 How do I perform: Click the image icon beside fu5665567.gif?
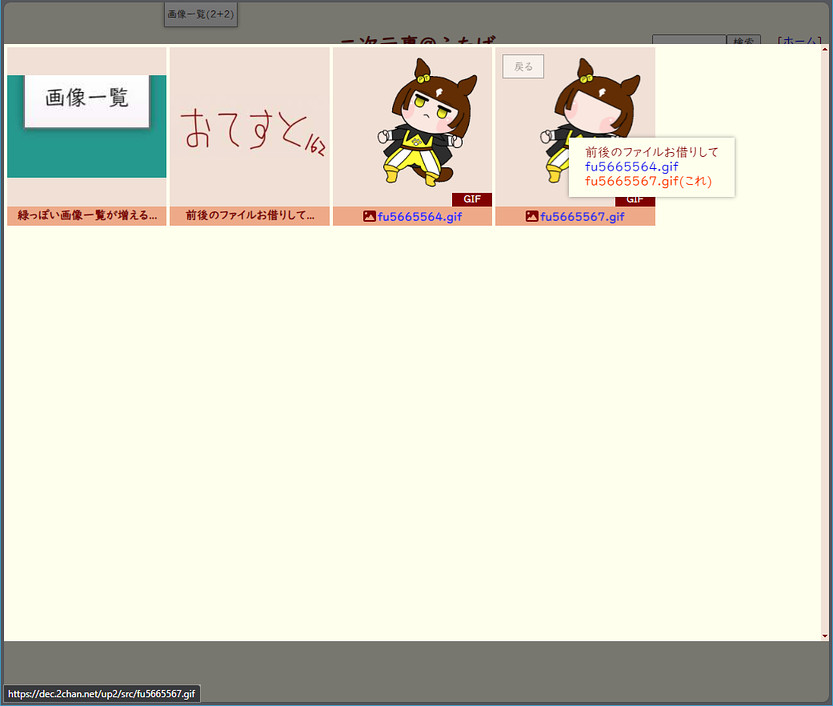pos(532,216)
